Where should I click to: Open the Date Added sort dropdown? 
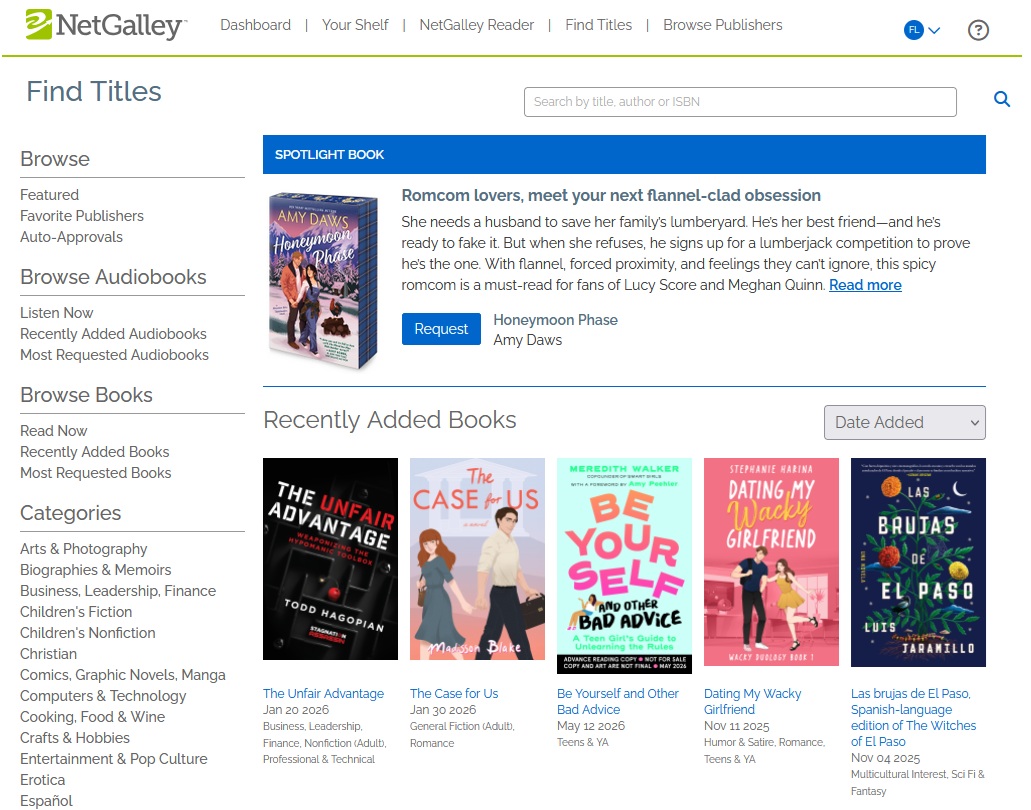[x=904, y=422]
